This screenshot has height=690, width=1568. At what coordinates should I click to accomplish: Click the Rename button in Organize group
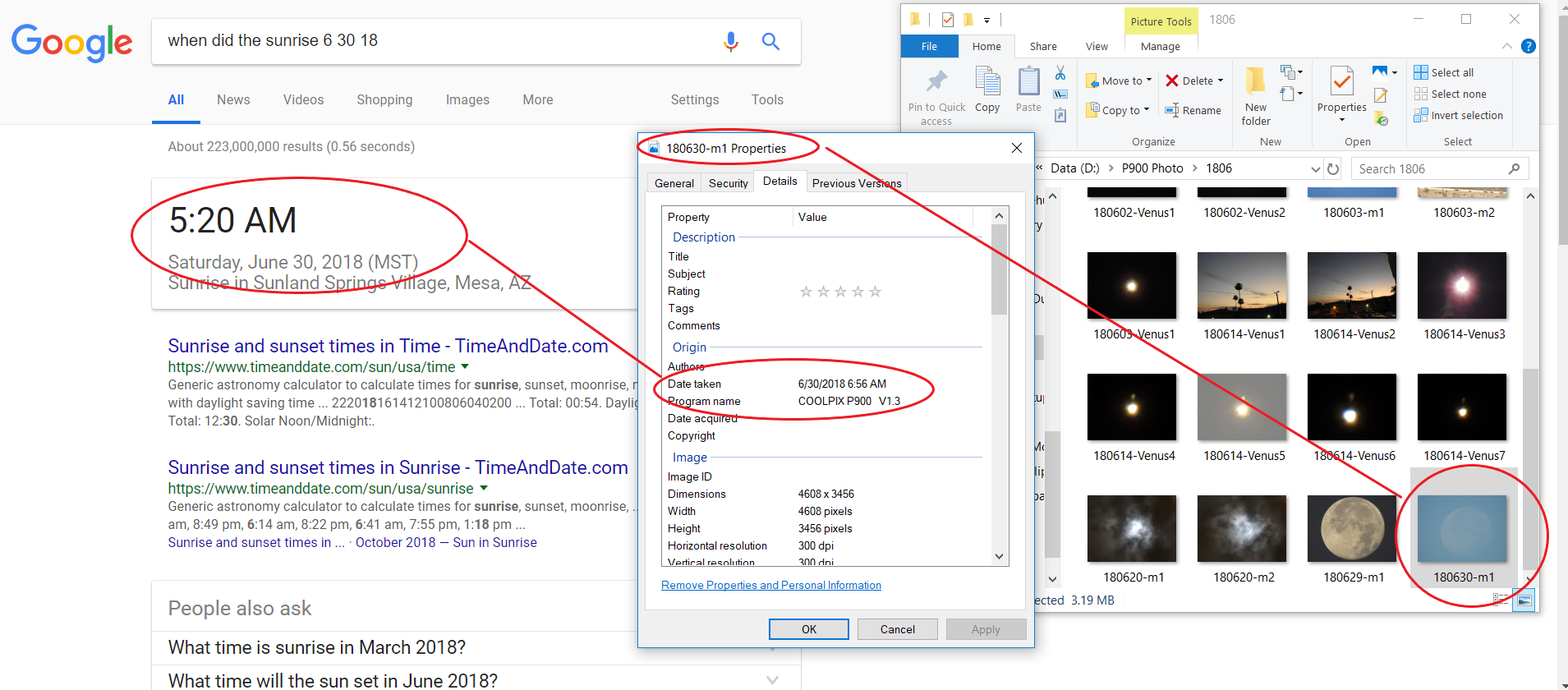1193,110
